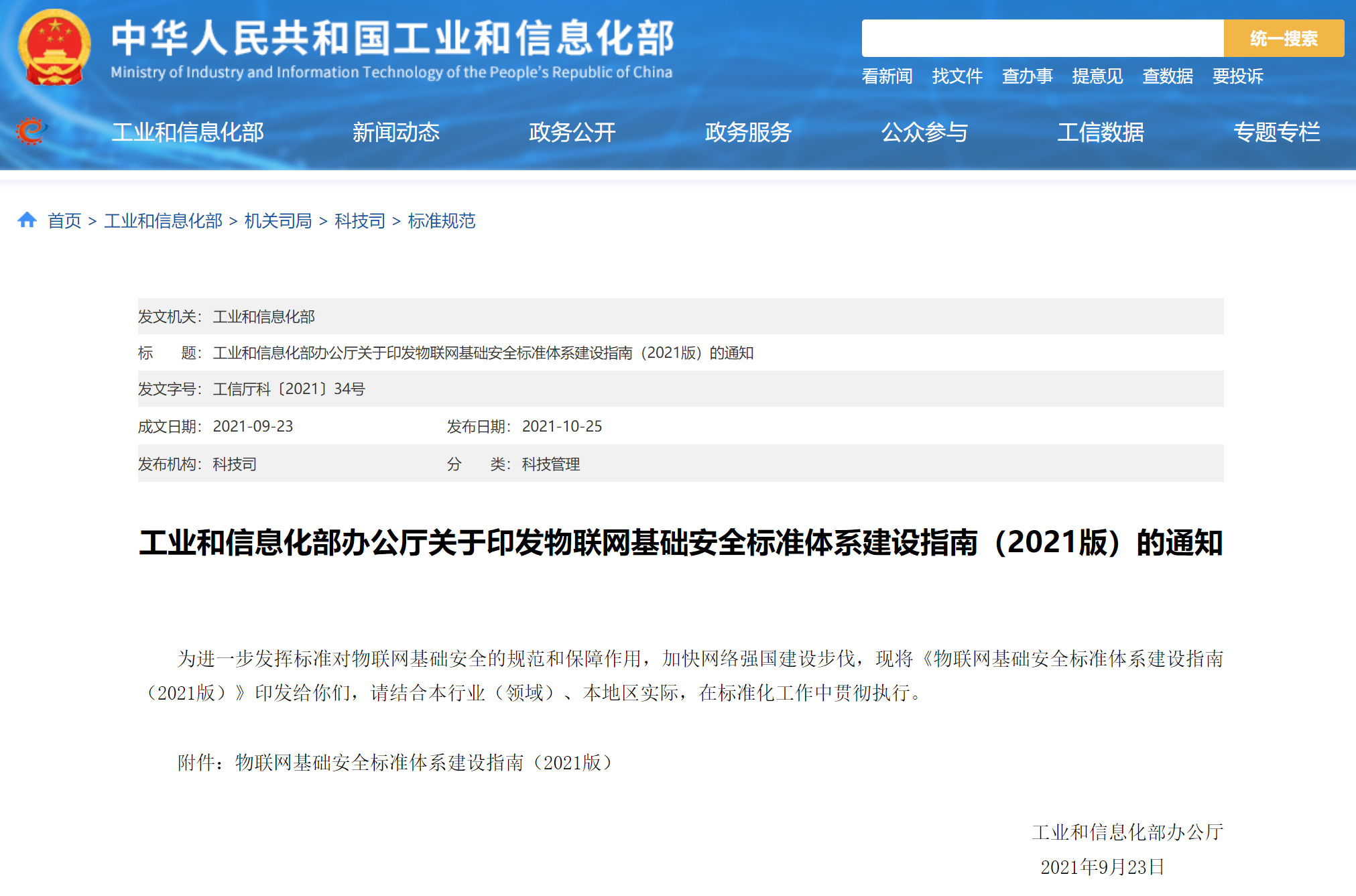Select 工业和信息化部 in main navigation
The height and width of the screenshot is (896, 1356).
coord(188,132)
